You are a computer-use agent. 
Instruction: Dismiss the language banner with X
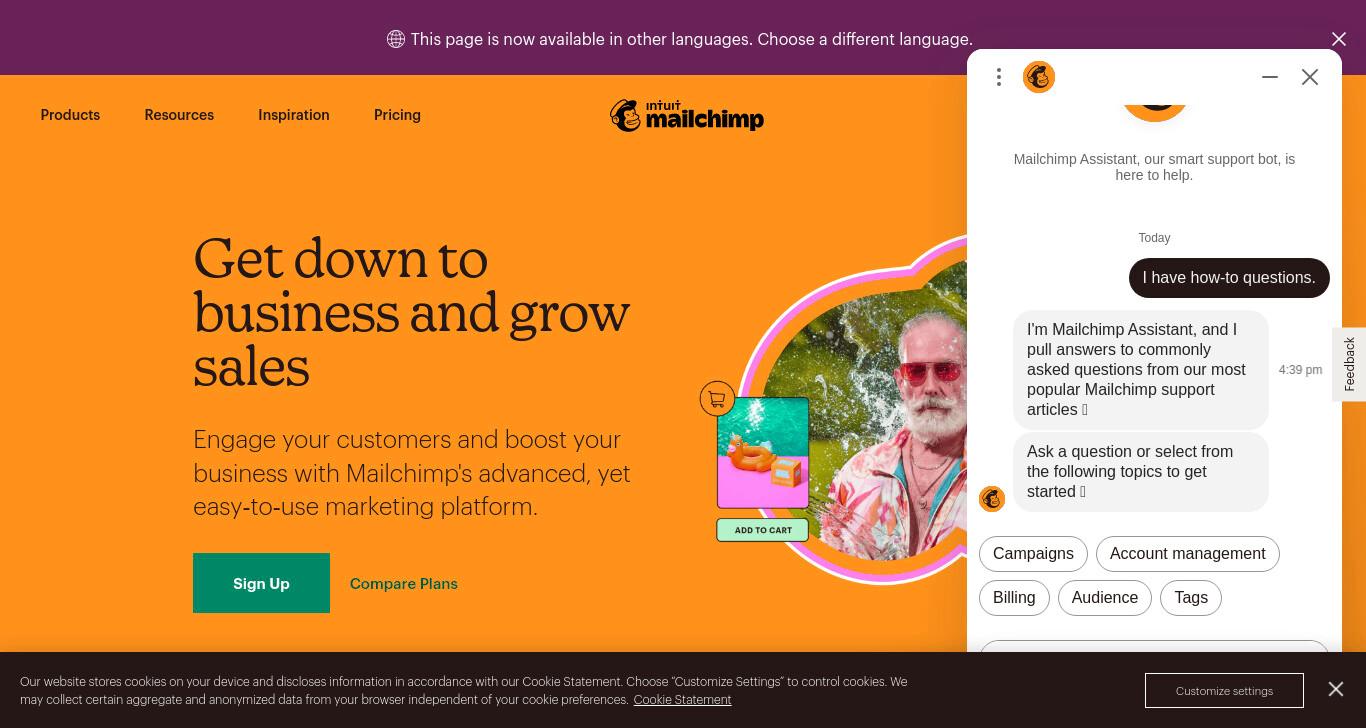1339,39
